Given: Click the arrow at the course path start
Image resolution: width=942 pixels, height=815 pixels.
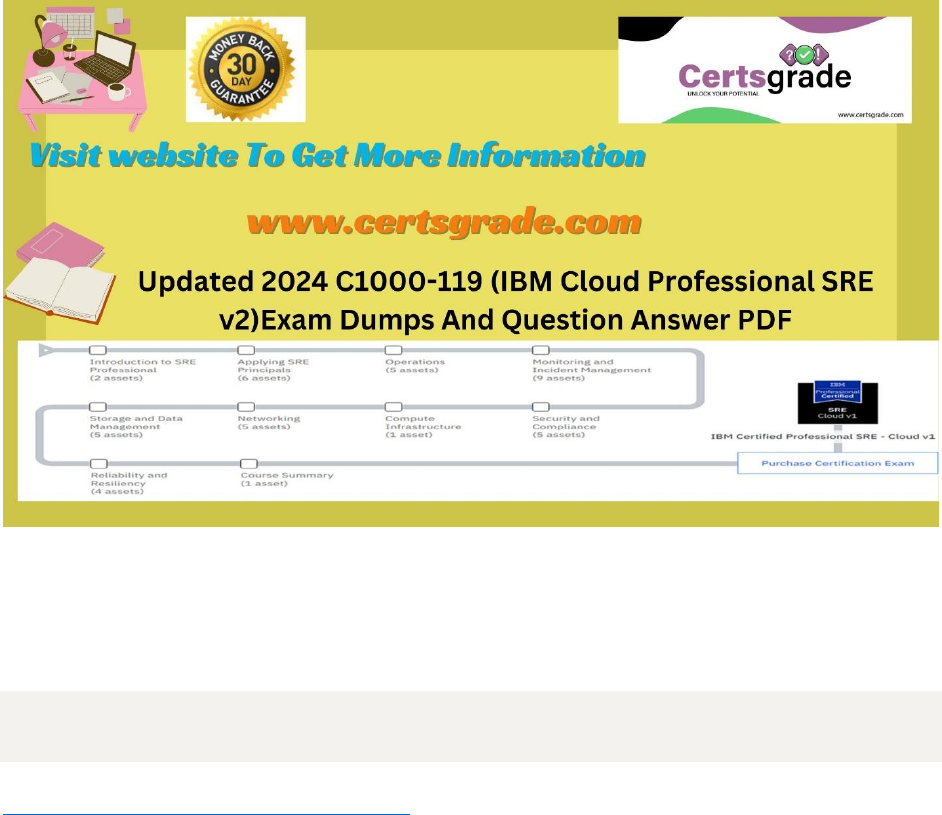Looking at the screenshot, I should [x=46, y=351].
